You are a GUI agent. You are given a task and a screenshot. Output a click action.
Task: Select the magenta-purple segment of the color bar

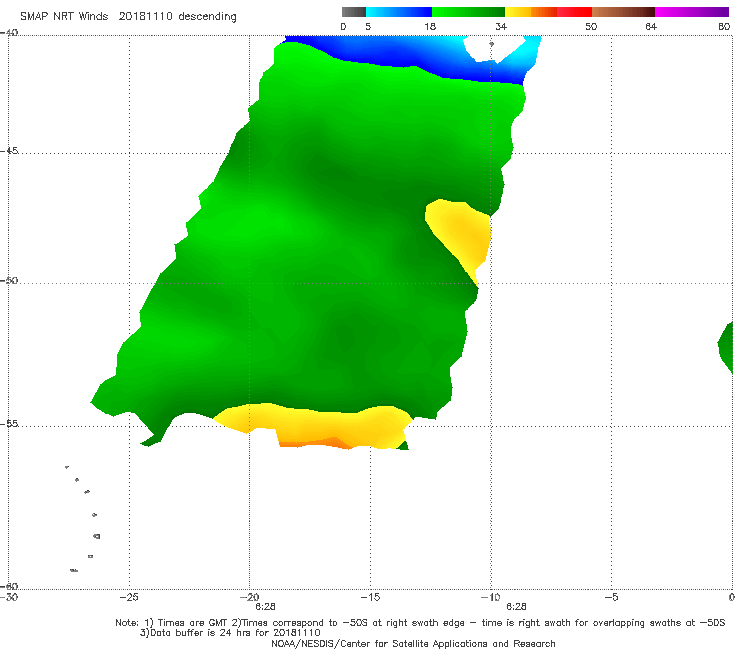tap(692, 12)
